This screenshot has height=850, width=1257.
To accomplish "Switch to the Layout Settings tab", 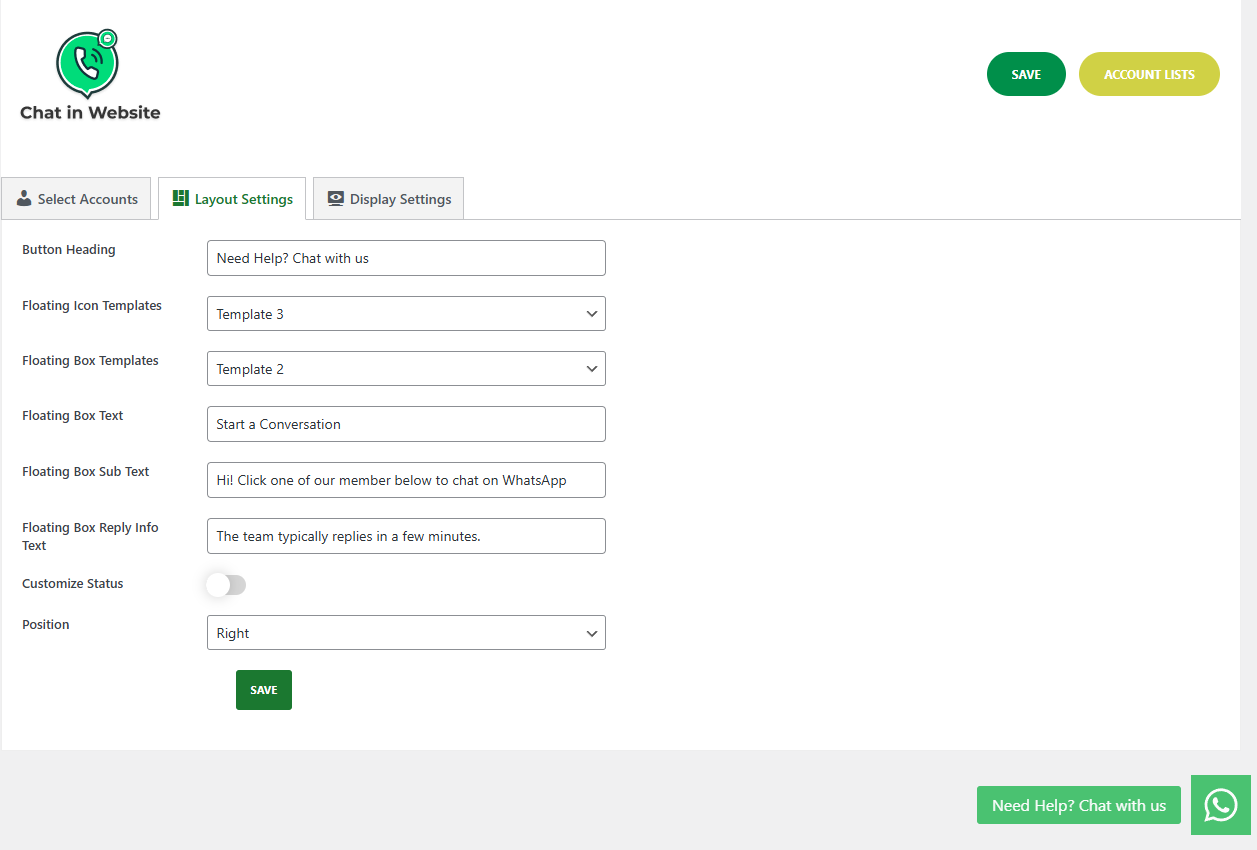I will 232,199.
